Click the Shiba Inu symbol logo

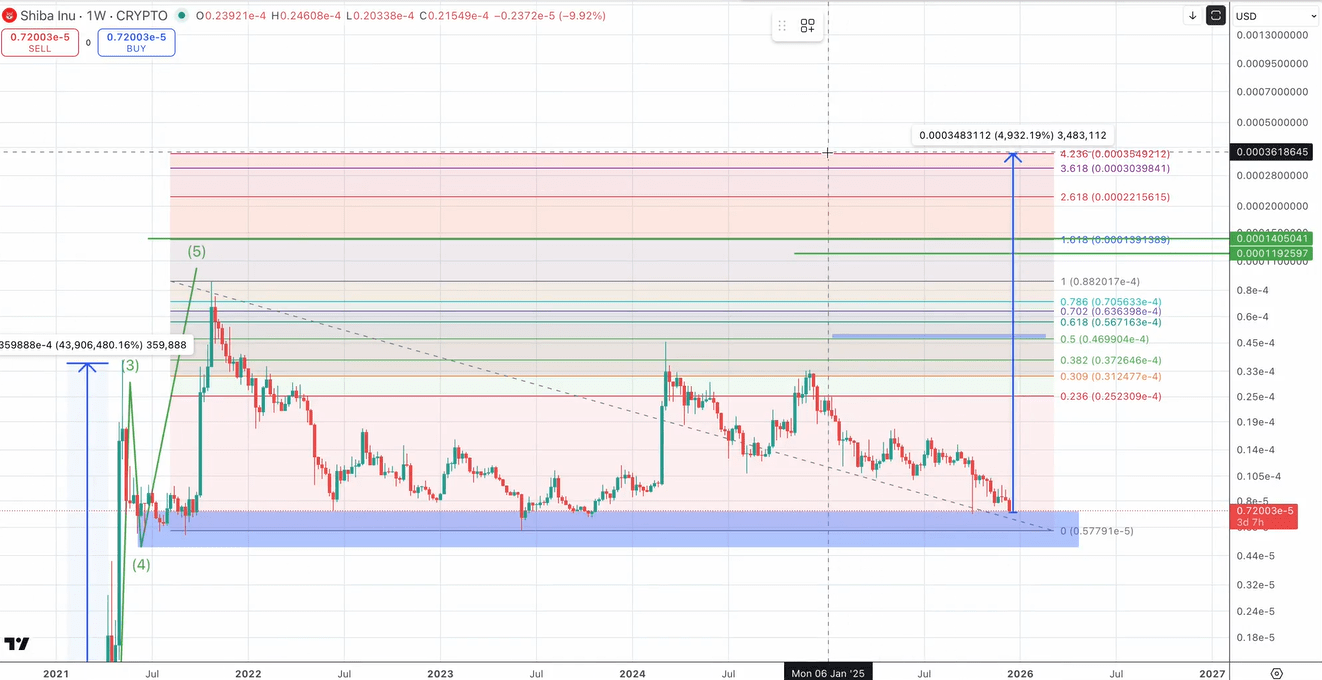[10, 16]
